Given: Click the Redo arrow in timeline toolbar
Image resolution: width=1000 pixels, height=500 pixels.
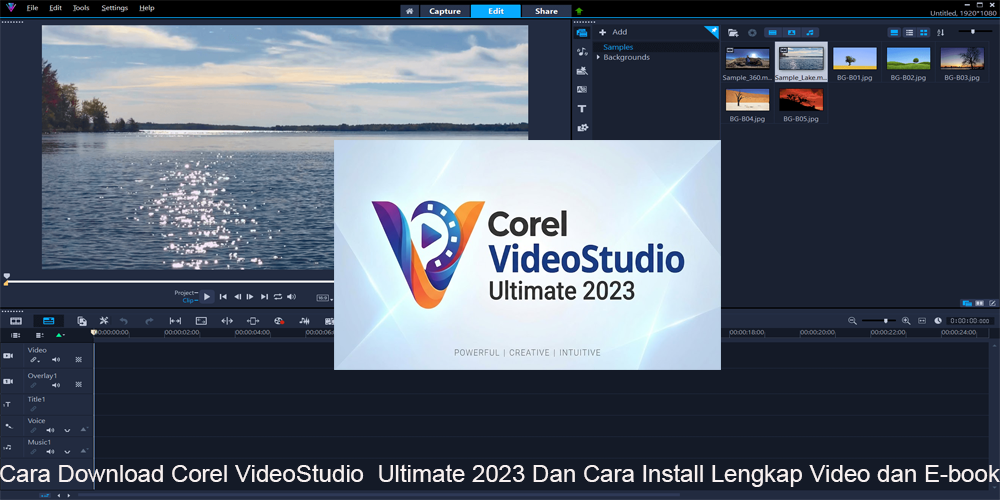Looking at the screenshot, I should pyautogui.click(x=149, y=321).
